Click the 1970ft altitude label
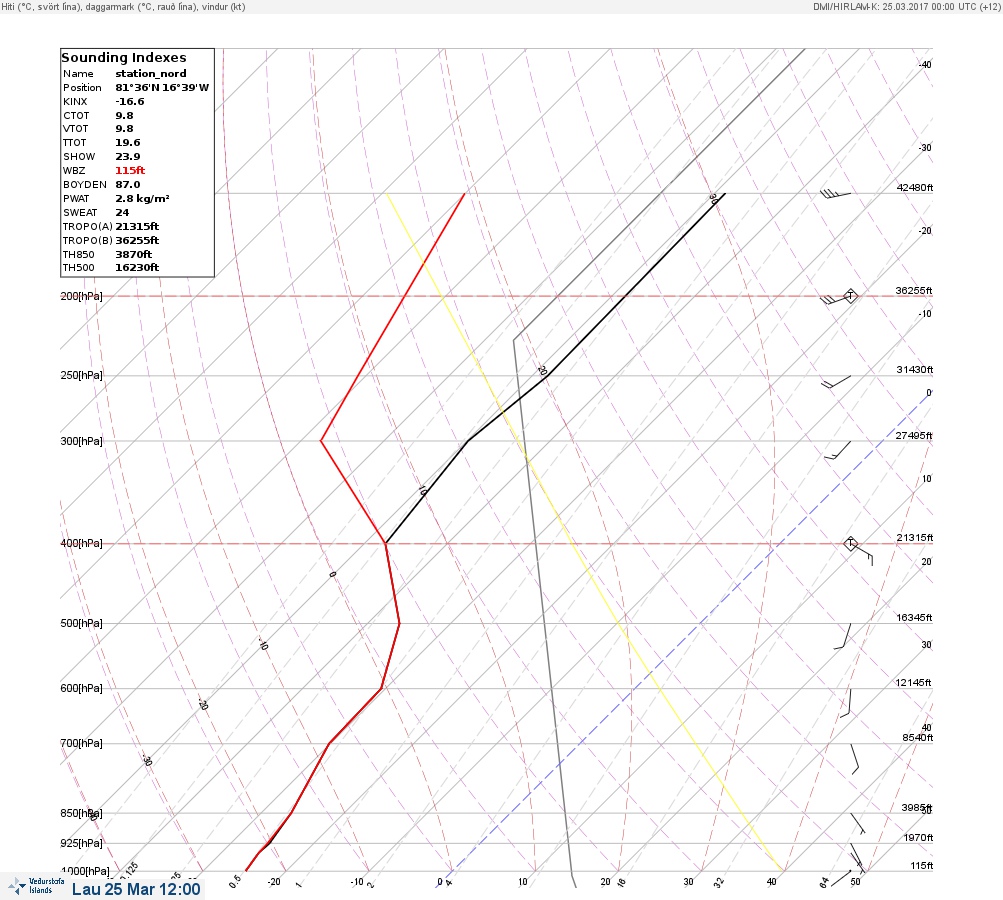Image resolution: width=1003 pixels, height=900 pixels. [918, 838]
